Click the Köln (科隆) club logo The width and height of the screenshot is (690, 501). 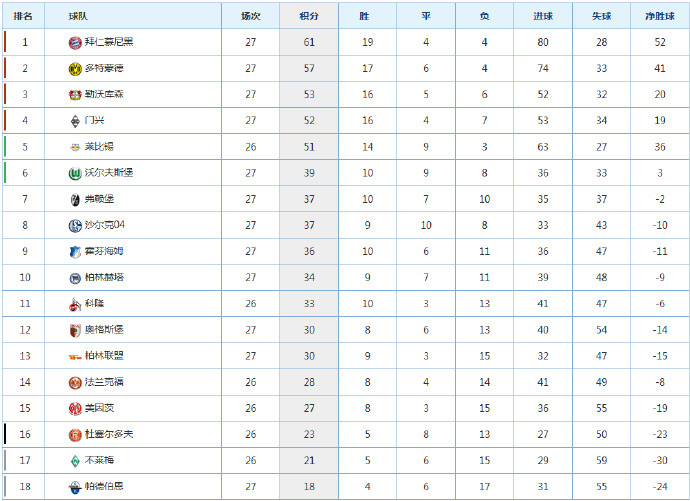pos(75,304)
